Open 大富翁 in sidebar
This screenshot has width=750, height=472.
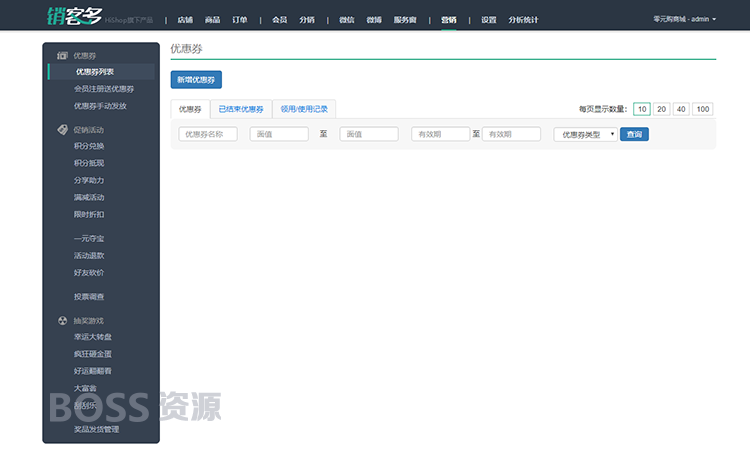(x=85, y=388)
